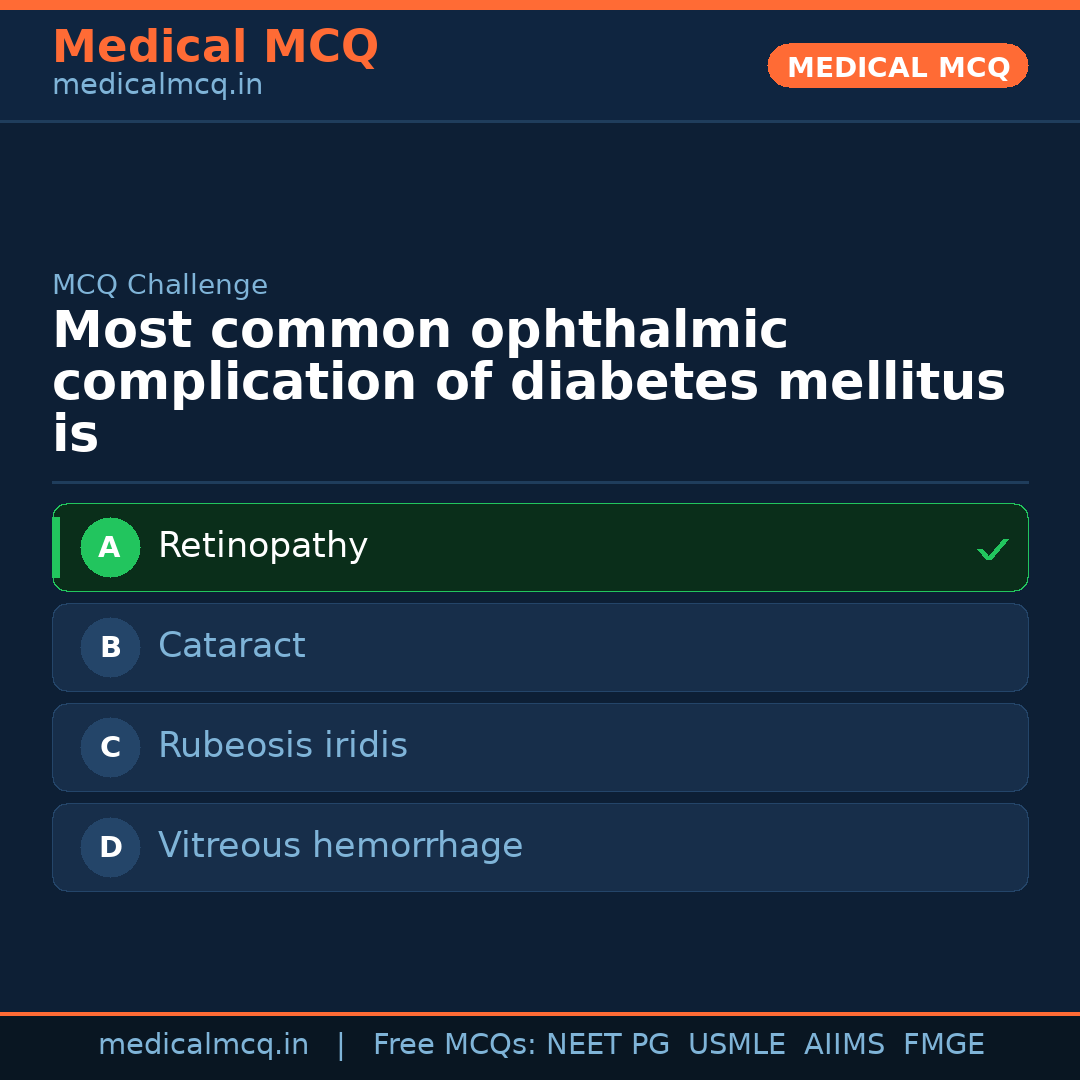This screenshot has width=1080, height=1080.
Task: Click the green checkmark on answer A
Action: [993, 547]
